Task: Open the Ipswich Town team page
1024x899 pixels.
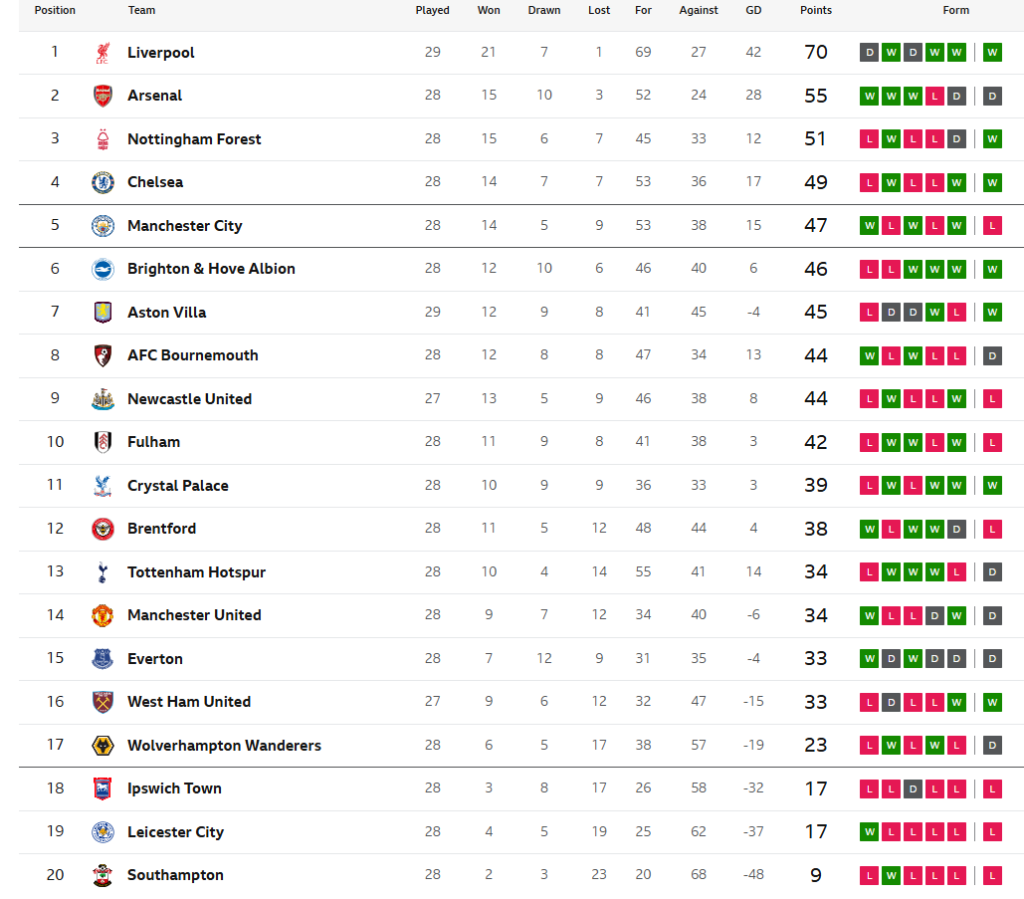Action: coord(174,788)
